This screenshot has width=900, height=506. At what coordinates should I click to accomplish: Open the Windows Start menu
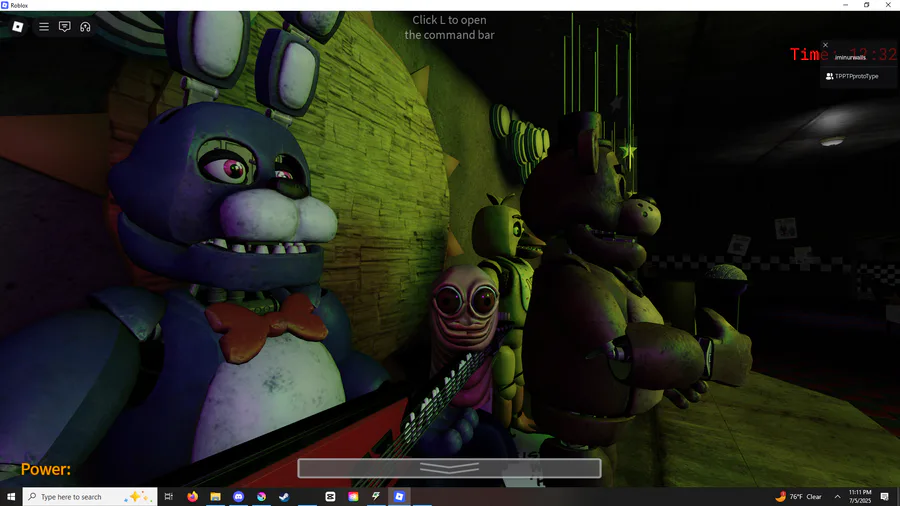coord(11,496)
